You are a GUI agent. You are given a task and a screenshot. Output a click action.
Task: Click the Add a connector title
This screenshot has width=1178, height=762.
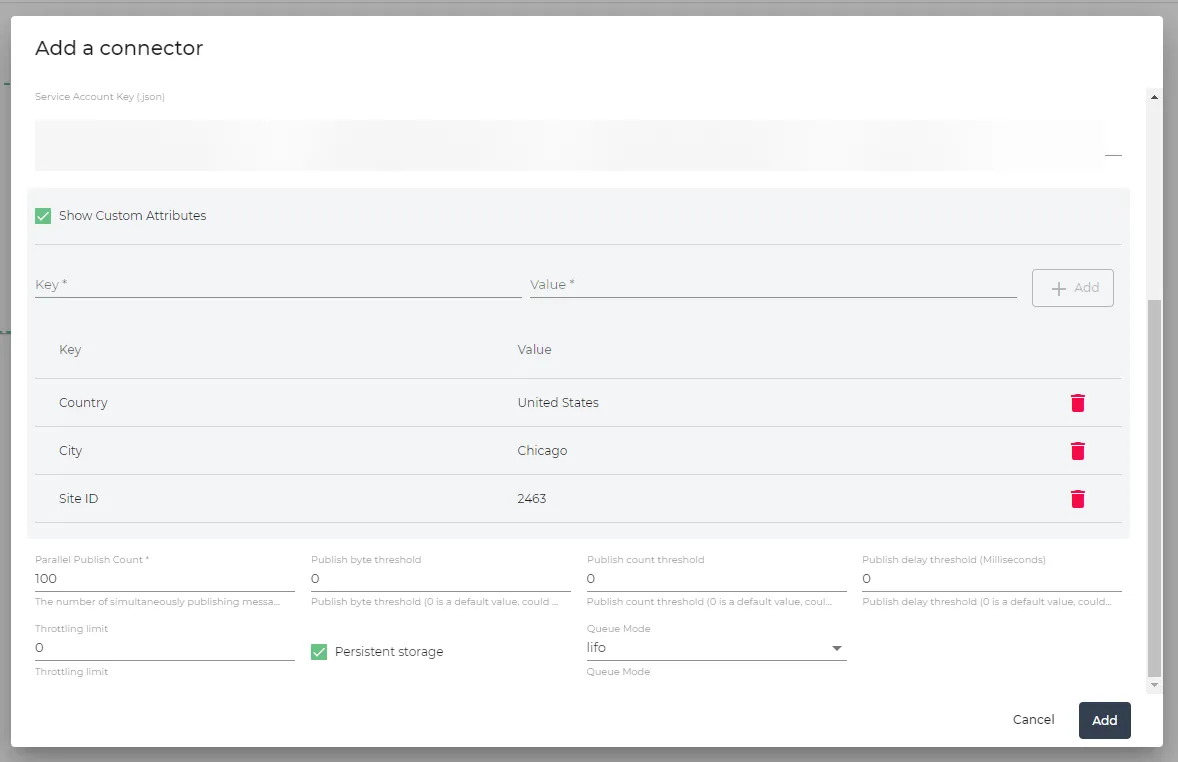[x=119, y=48]
